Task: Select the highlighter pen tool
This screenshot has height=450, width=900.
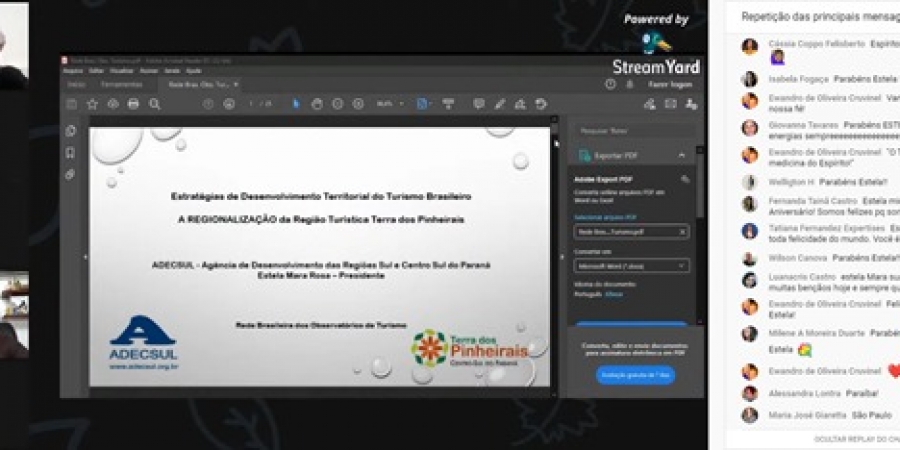Action: click(500, 104)
